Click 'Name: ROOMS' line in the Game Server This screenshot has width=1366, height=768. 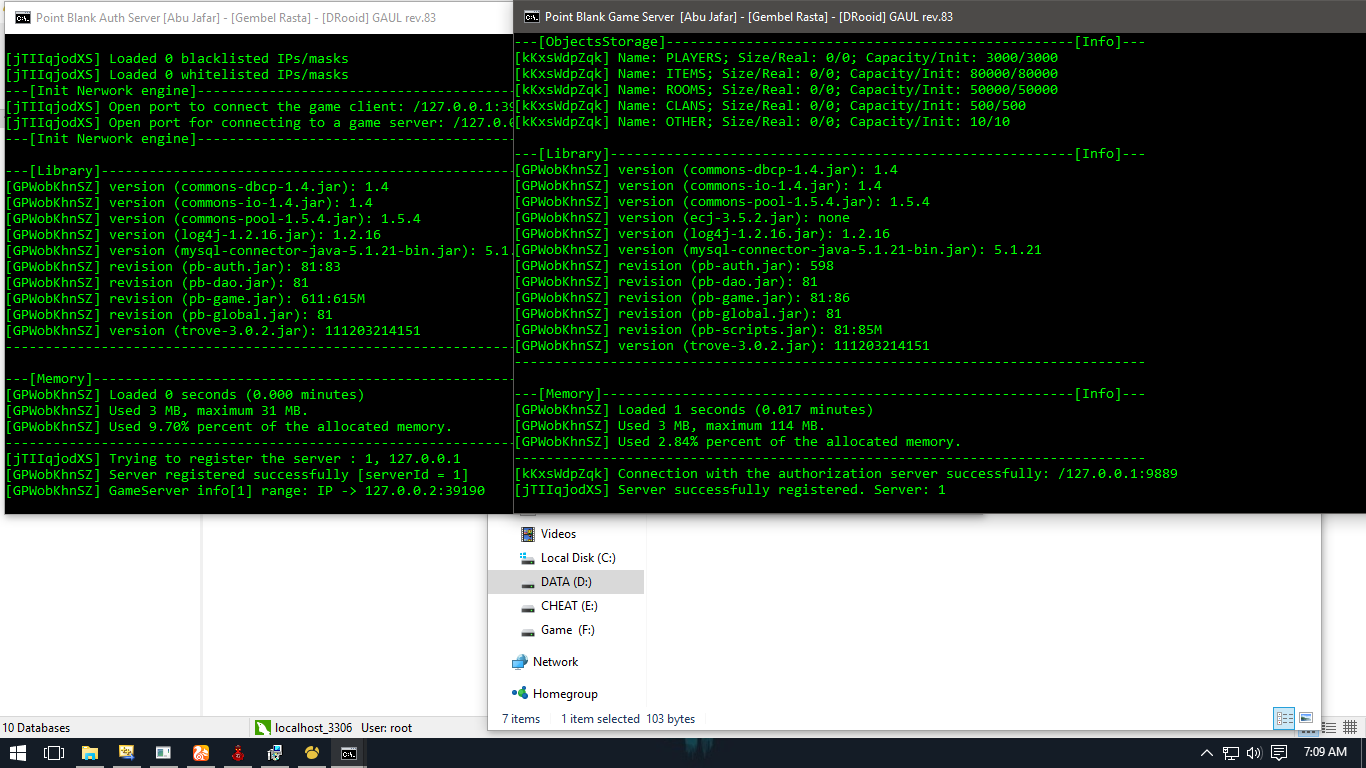786,90
